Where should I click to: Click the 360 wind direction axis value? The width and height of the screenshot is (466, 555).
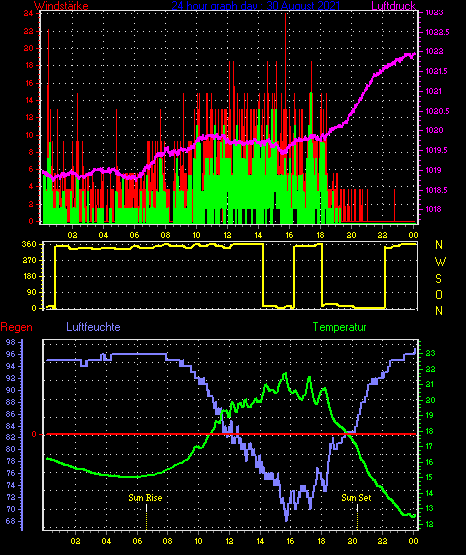(29, 244)
